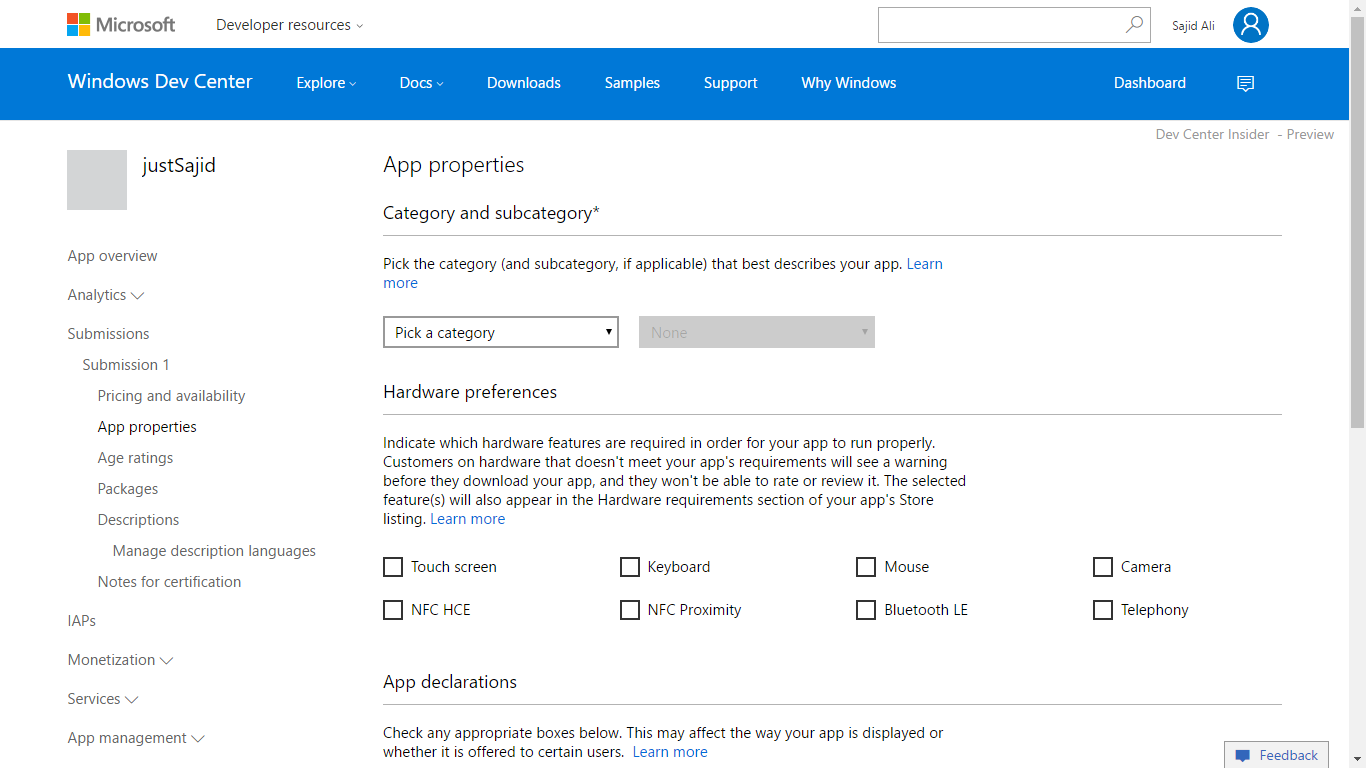Open the user account avatar icon
1366x768 pixels.
coord(1250,25)
